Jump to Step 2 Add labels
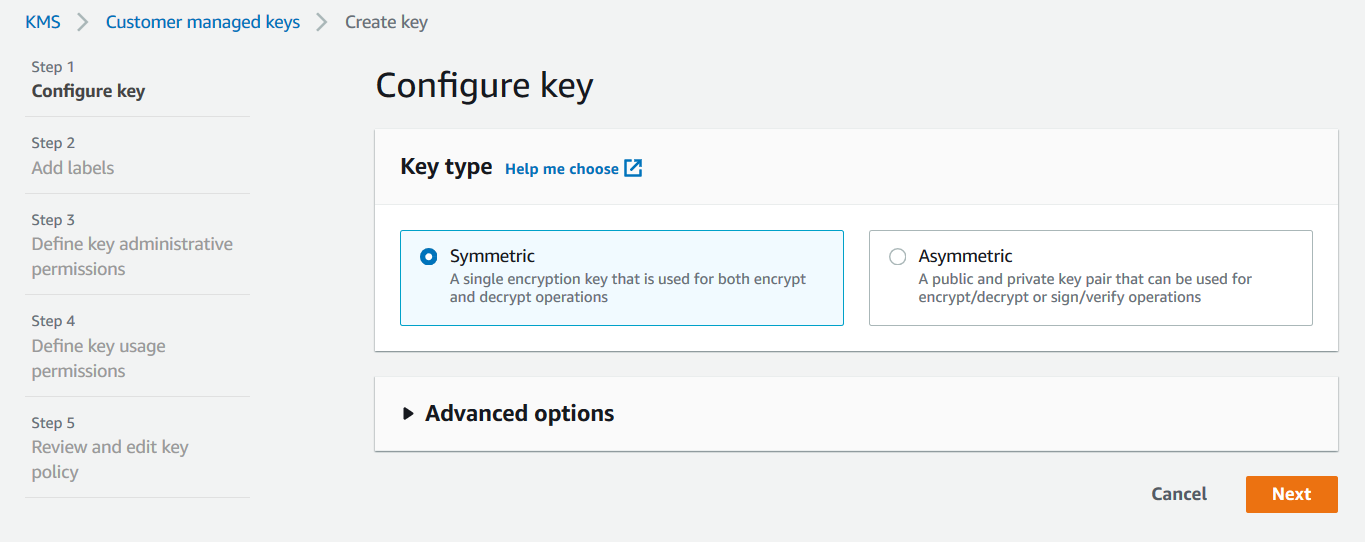 pos(73,167)
